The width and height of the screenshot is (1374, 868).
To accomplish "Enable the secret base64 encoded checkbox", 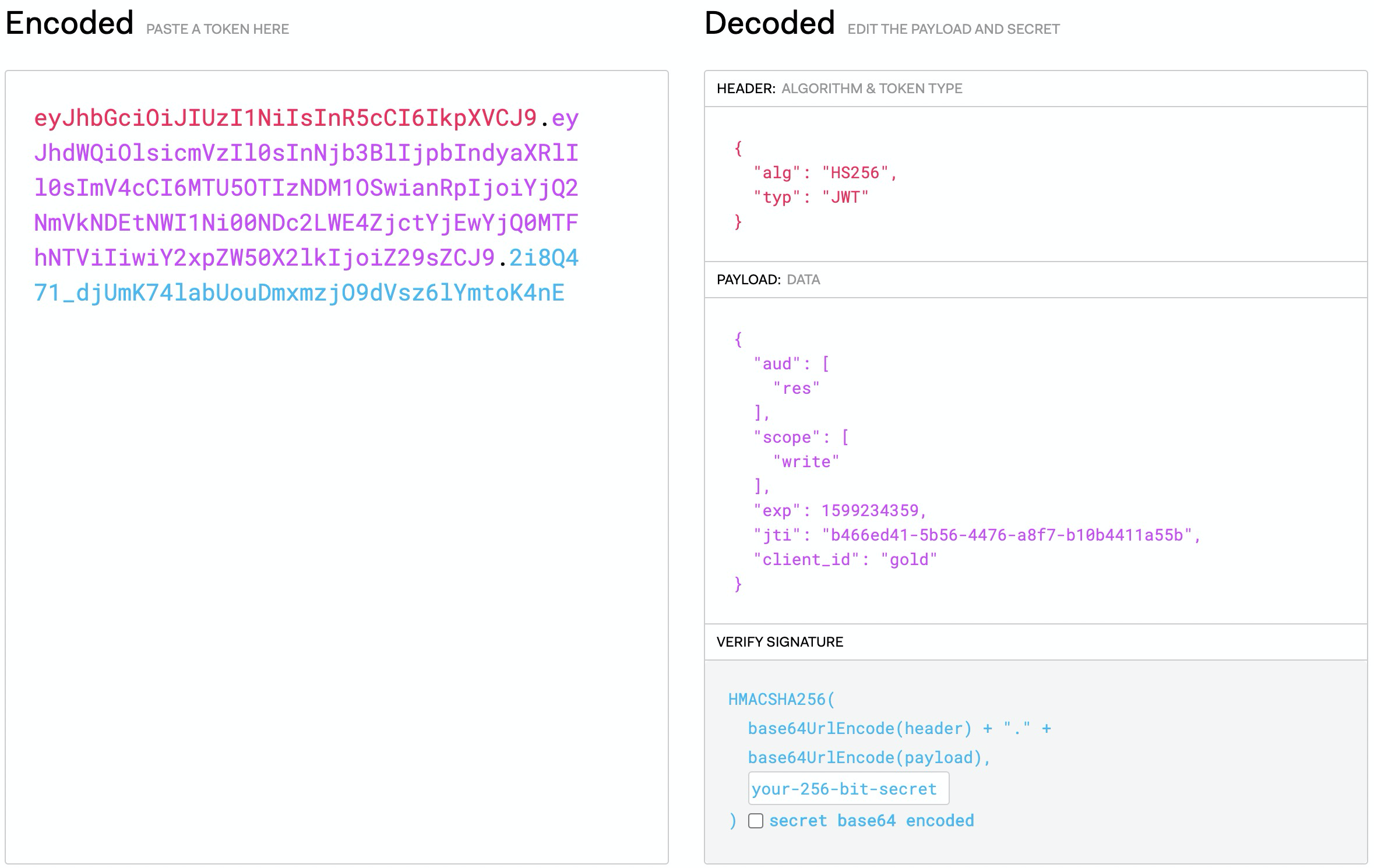I will tap(756, 820).
